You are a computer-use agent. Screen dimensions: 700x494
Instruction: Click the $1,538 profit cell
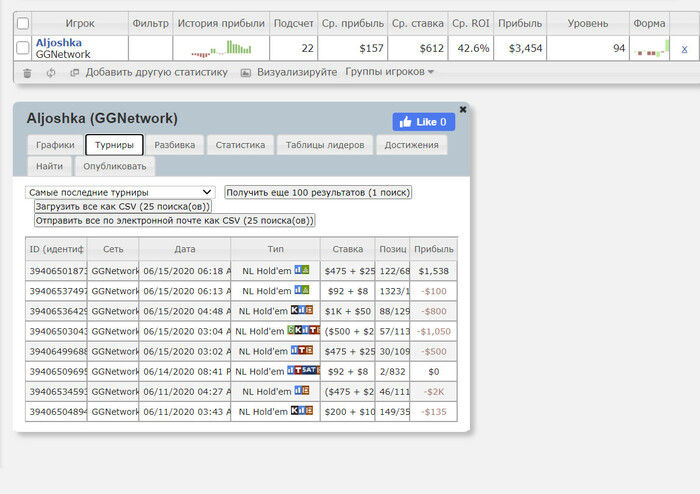433,271
